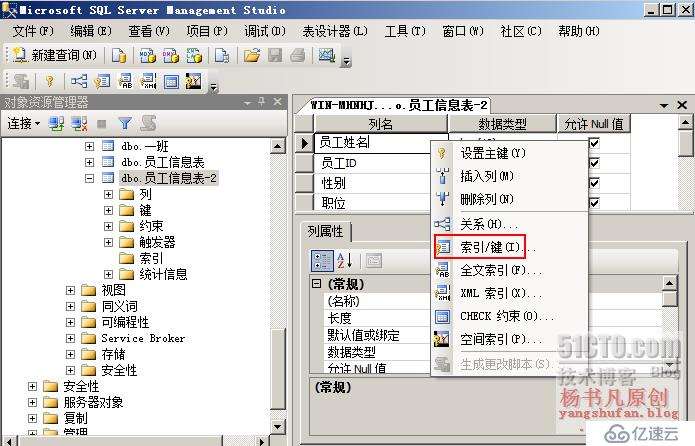Click the 员工ID column name cell

point(372,163)
